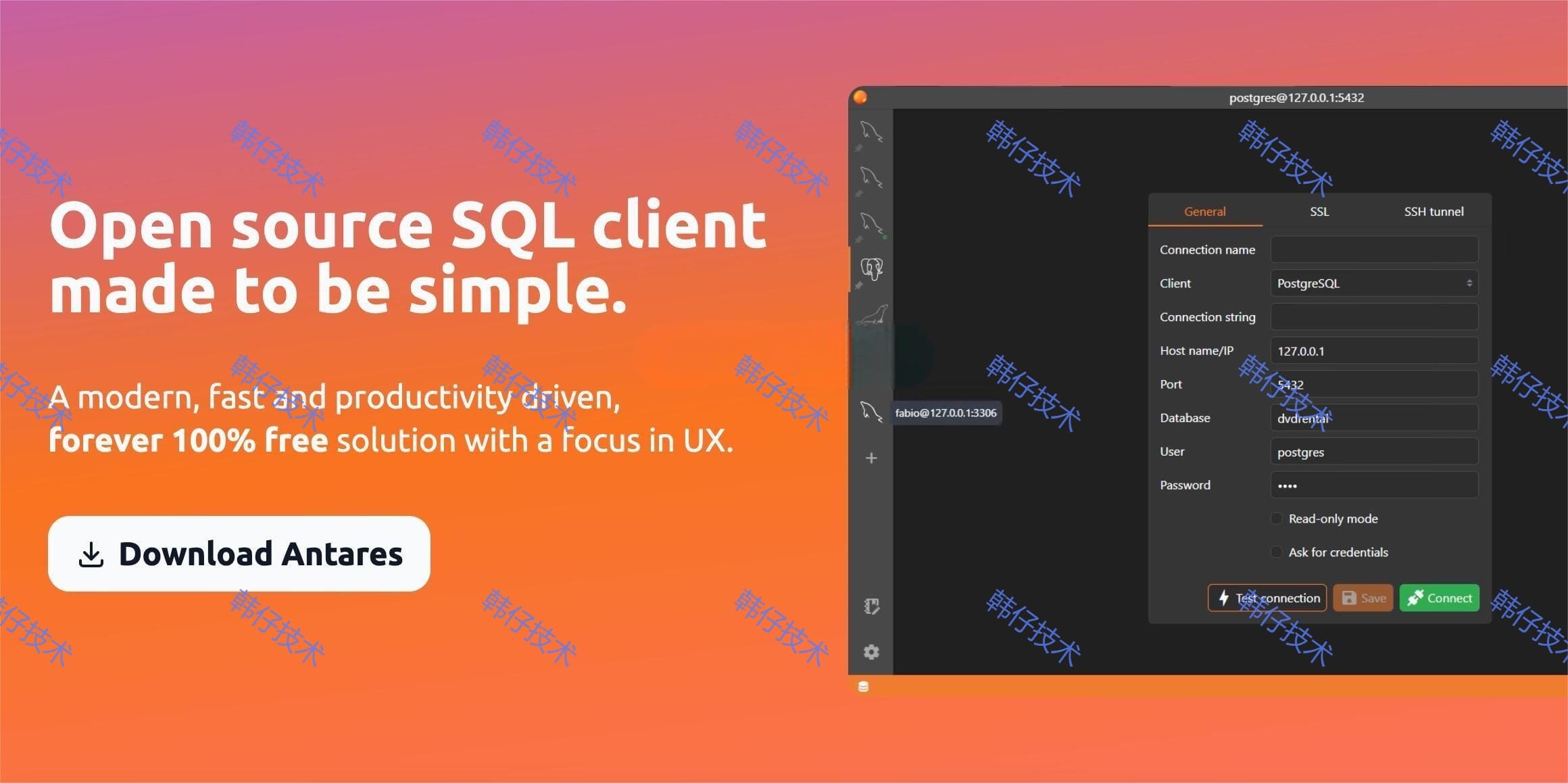1568x783 pixels.
Task: Open the third dolphin connection with green dot
Action: click(x=871, y=223)
